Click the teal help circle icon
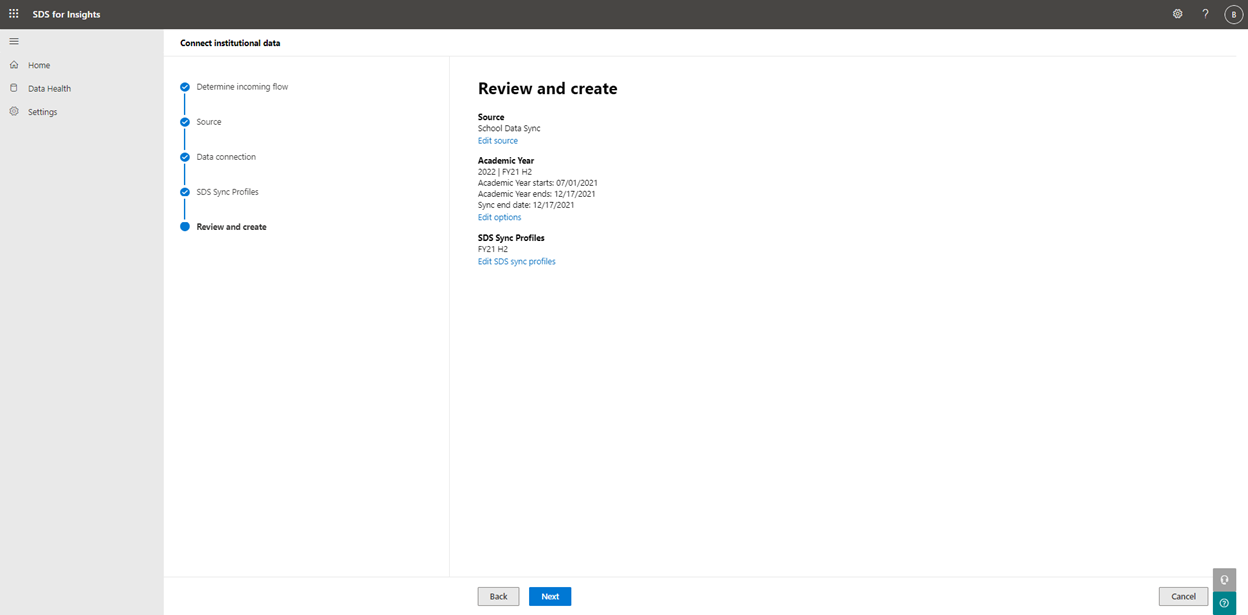 click(1224, 603)
